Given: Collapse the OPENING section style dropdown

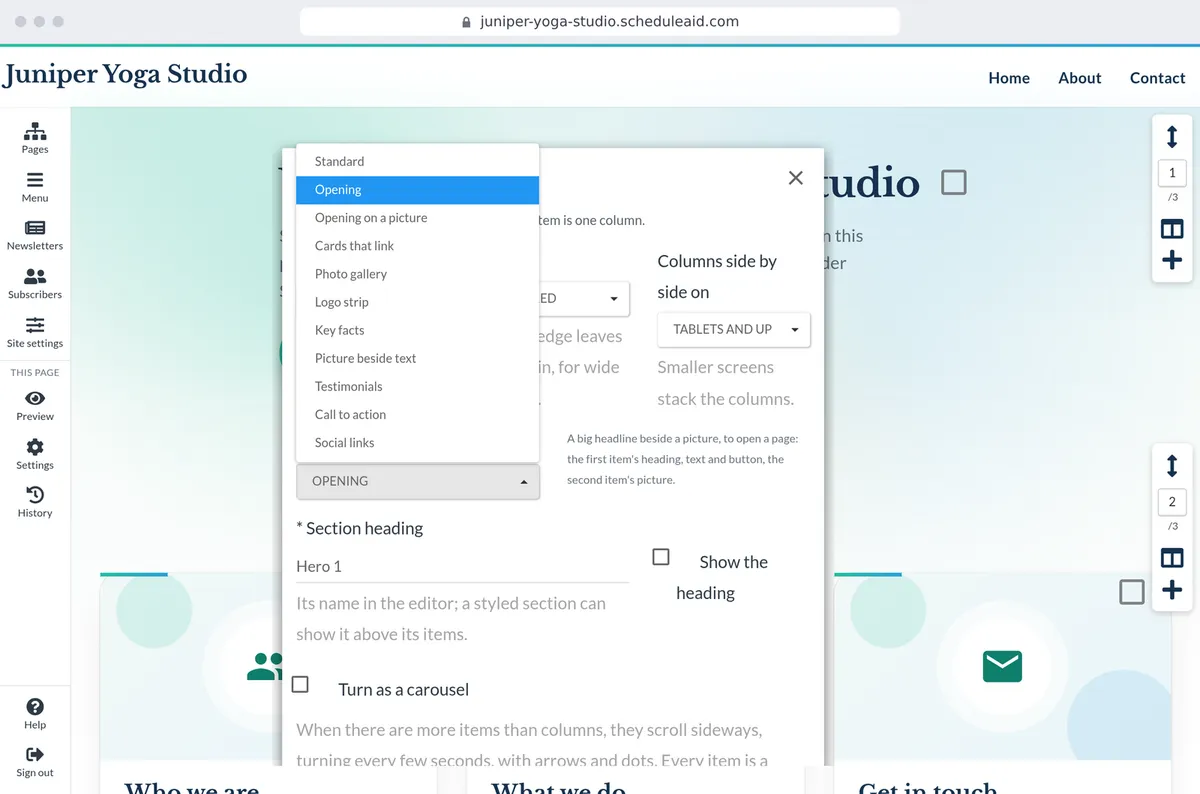Looking at the screenshot, I should [418, 481].
